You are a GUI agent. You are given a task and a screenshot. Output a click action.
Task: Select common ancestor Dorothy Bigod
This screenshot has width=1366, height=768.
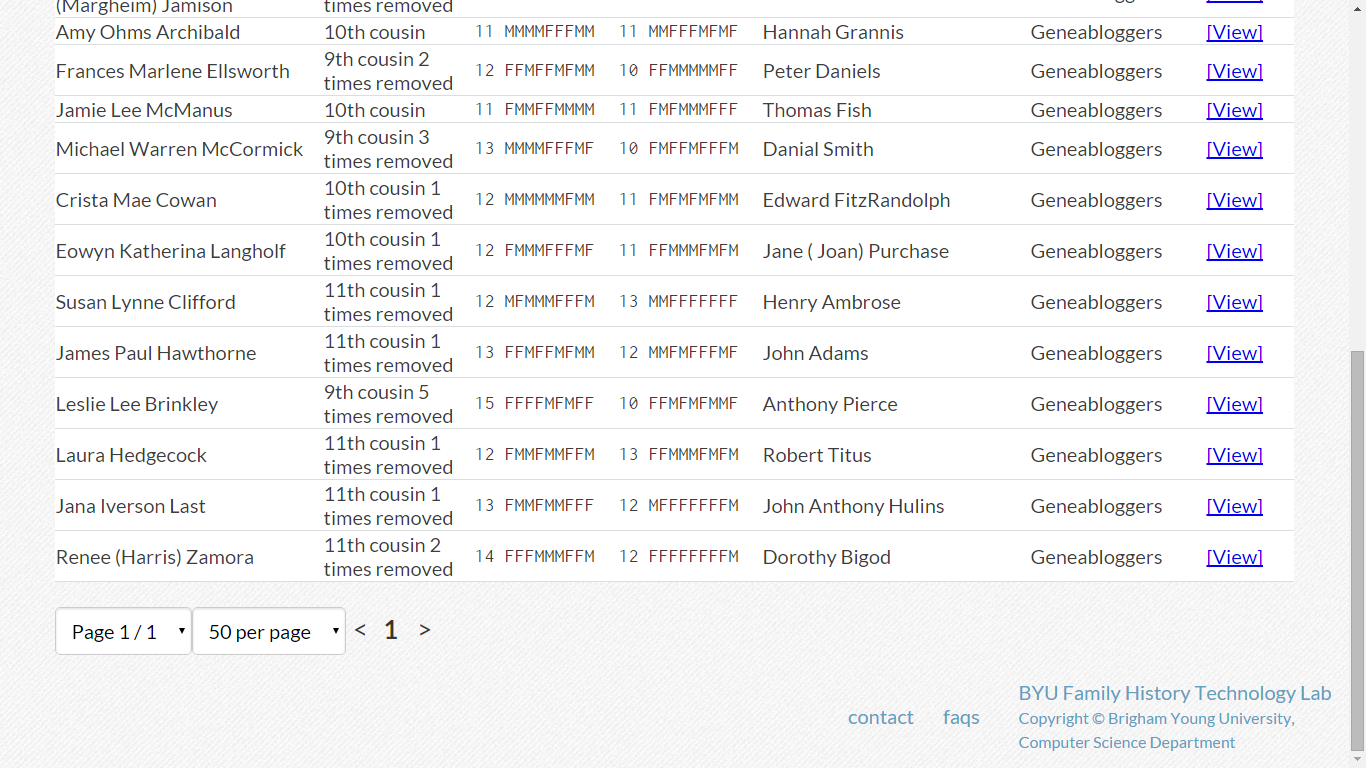tap(826, 556)
